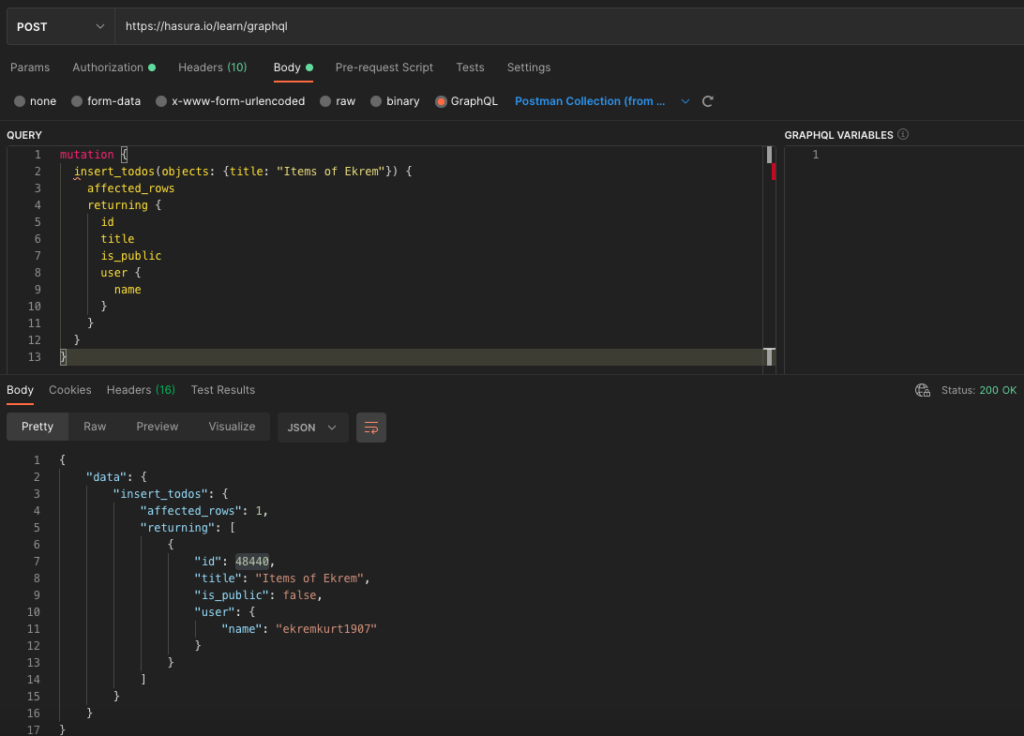Open the response Test Results tab
The height and width of the screenshot is (736, 1024).
pos(223,390)
